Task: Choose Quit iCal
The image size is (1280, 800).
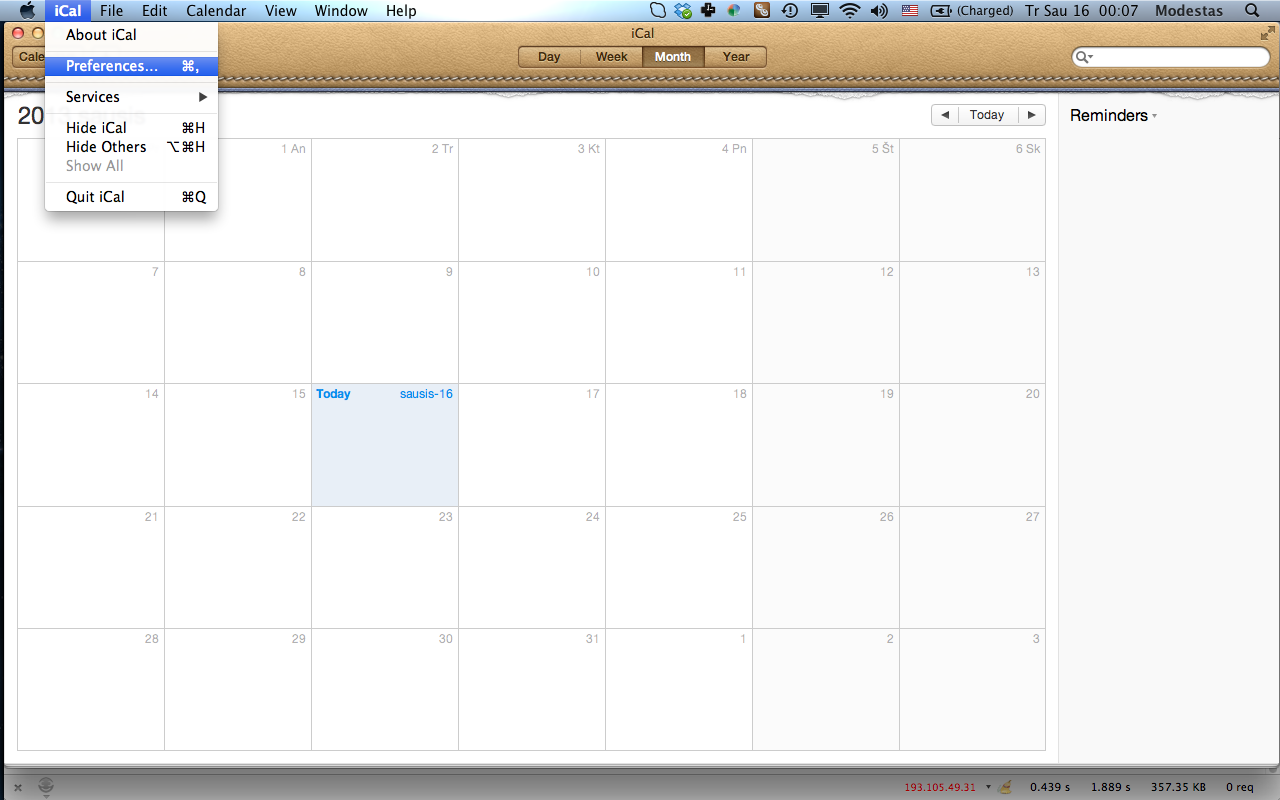Action: click(131, 197)
